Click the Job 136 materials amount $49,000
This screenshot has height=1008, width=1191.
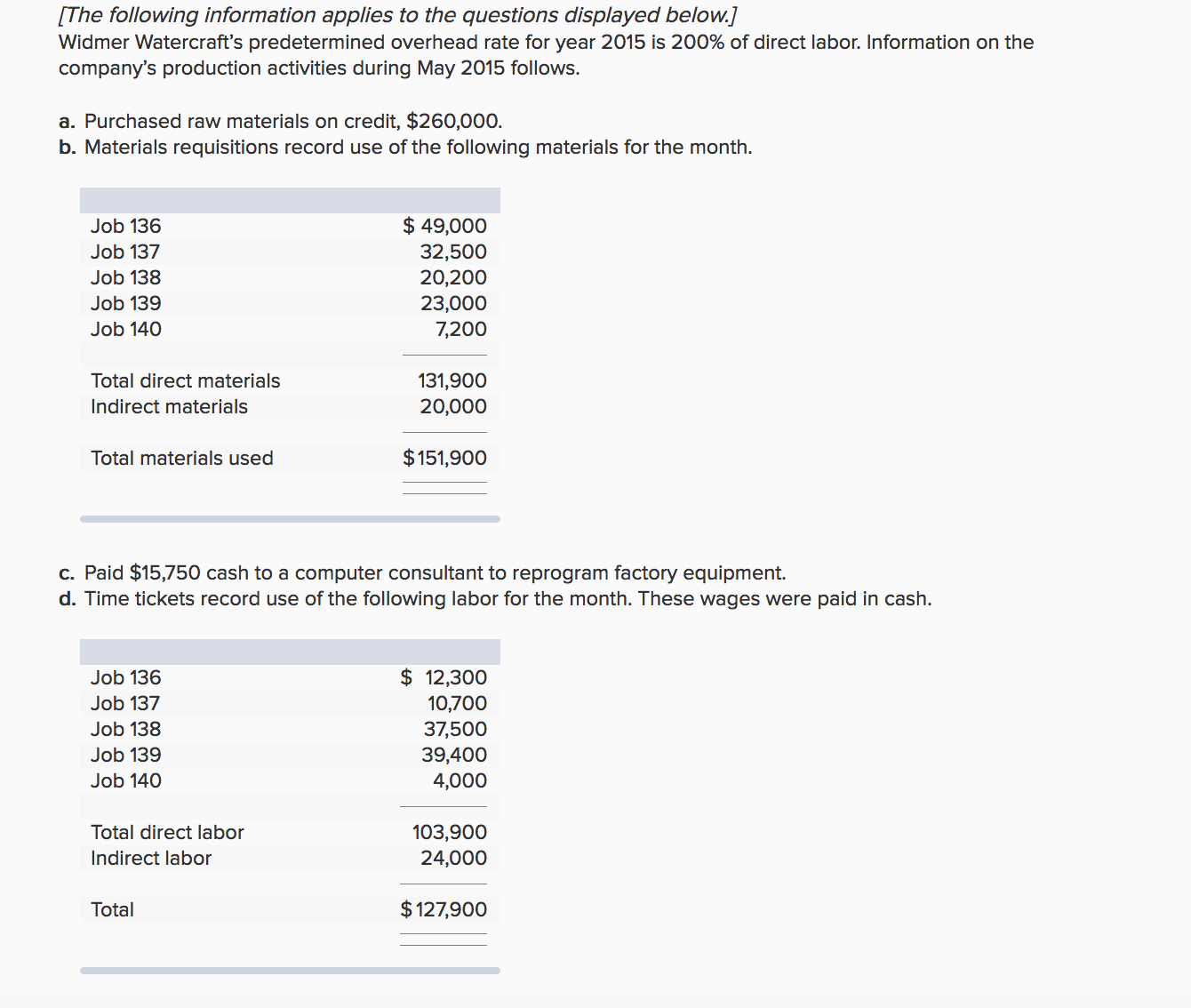click(x=444, y=226)
